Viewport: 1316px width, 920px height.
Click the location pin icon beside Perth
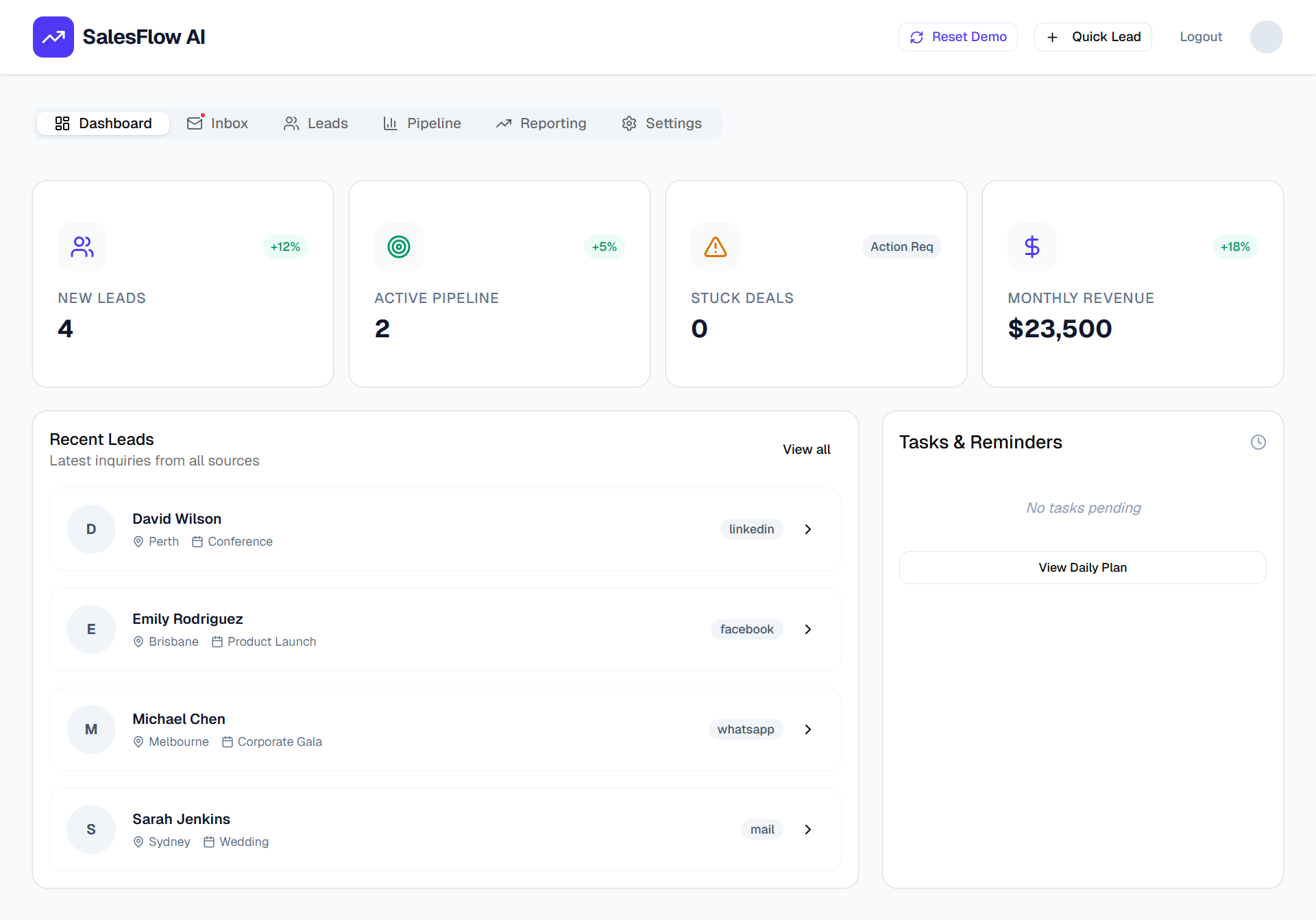(x=138, y=542)
